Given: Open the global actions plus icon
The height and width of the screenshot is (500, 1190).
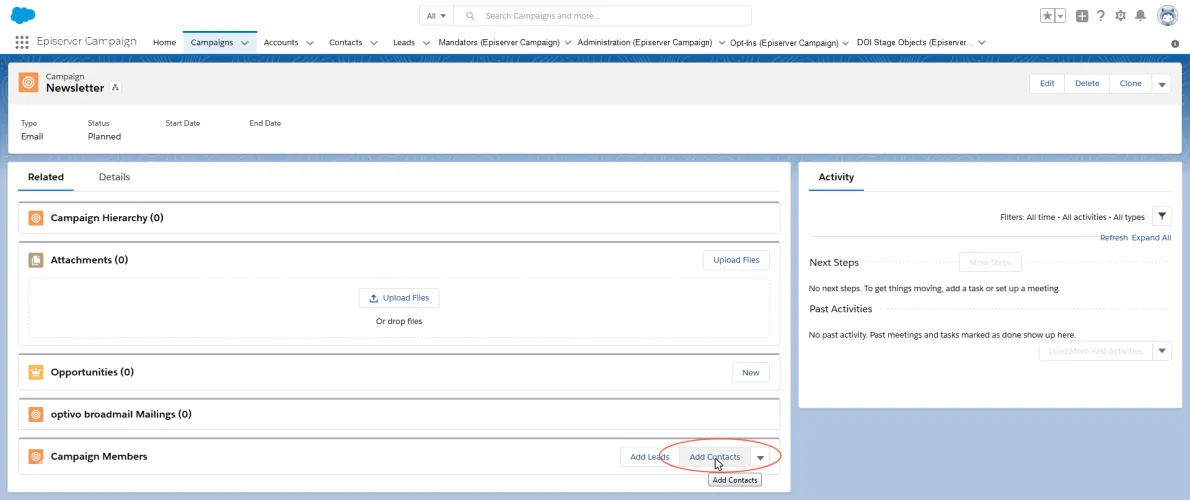Looking at the screenshot, I should (x=1082, y=16).
